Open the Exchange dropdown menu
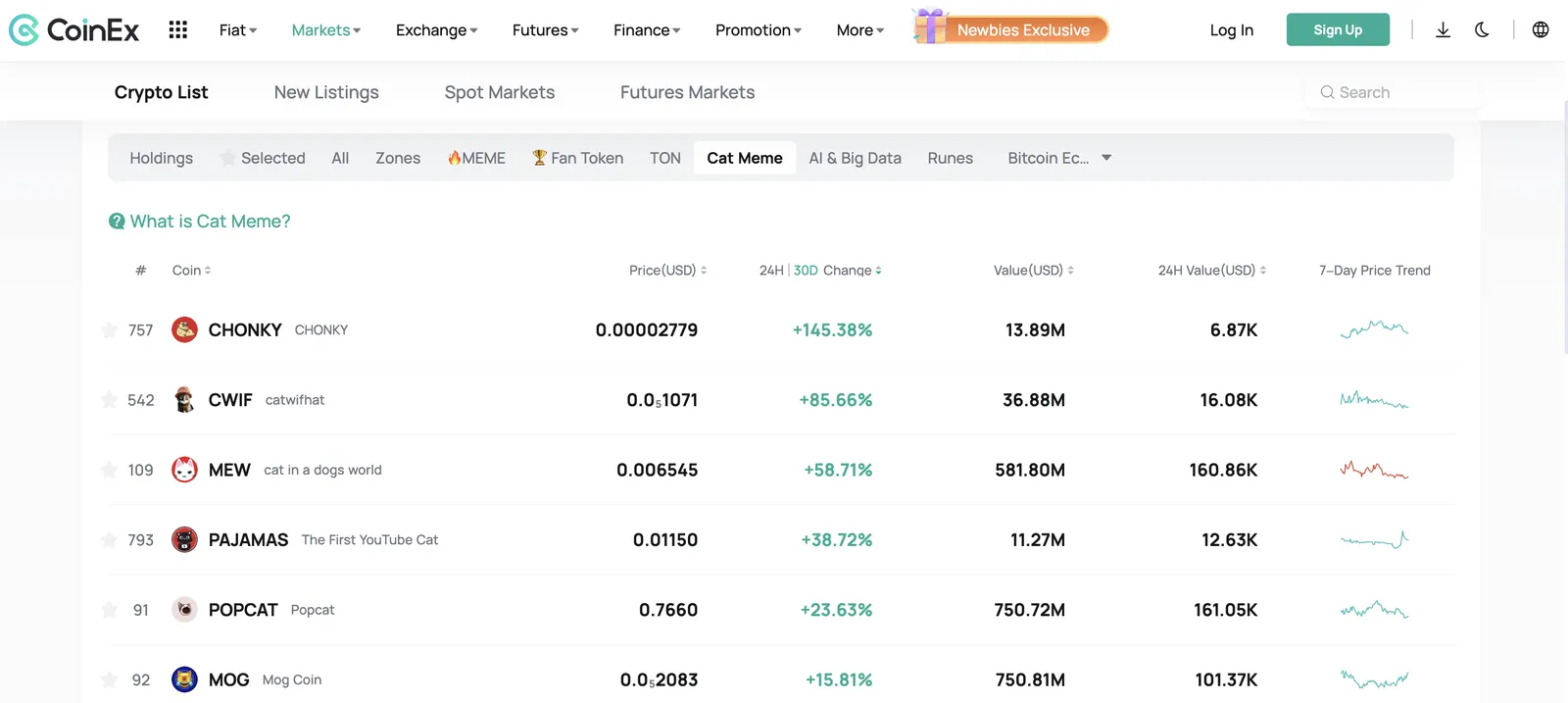 click(x=437, y=30)
